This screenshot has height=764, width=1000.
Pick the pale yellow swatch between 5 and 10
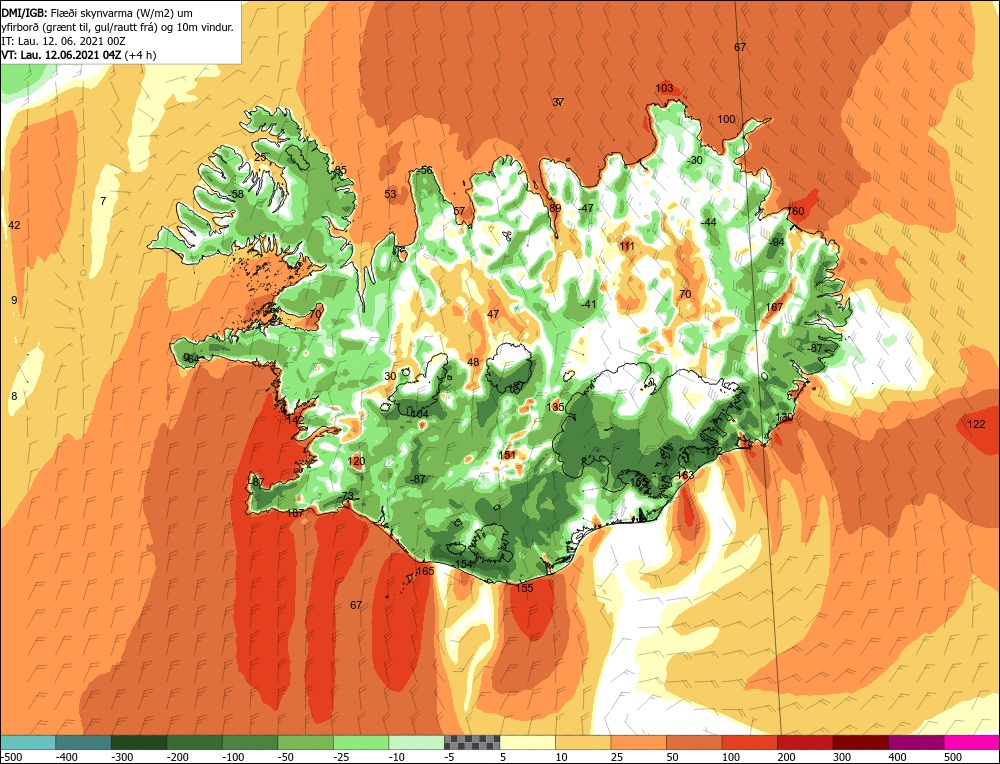[x=527, y=742]
